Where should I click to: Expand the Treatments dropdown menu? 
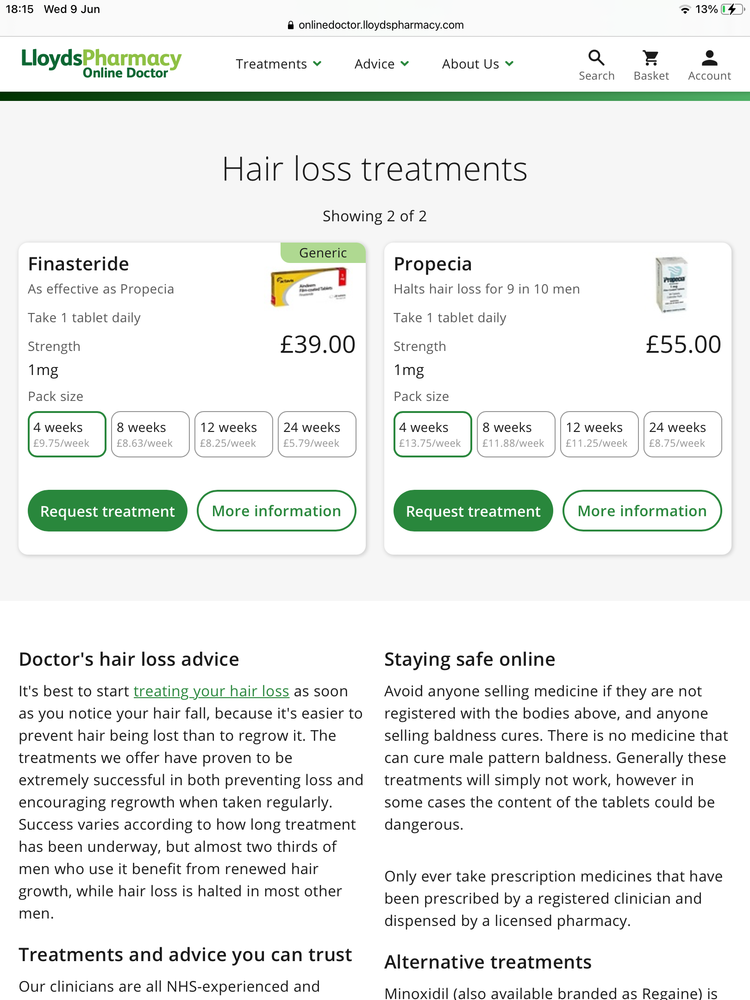click(278, 64)
